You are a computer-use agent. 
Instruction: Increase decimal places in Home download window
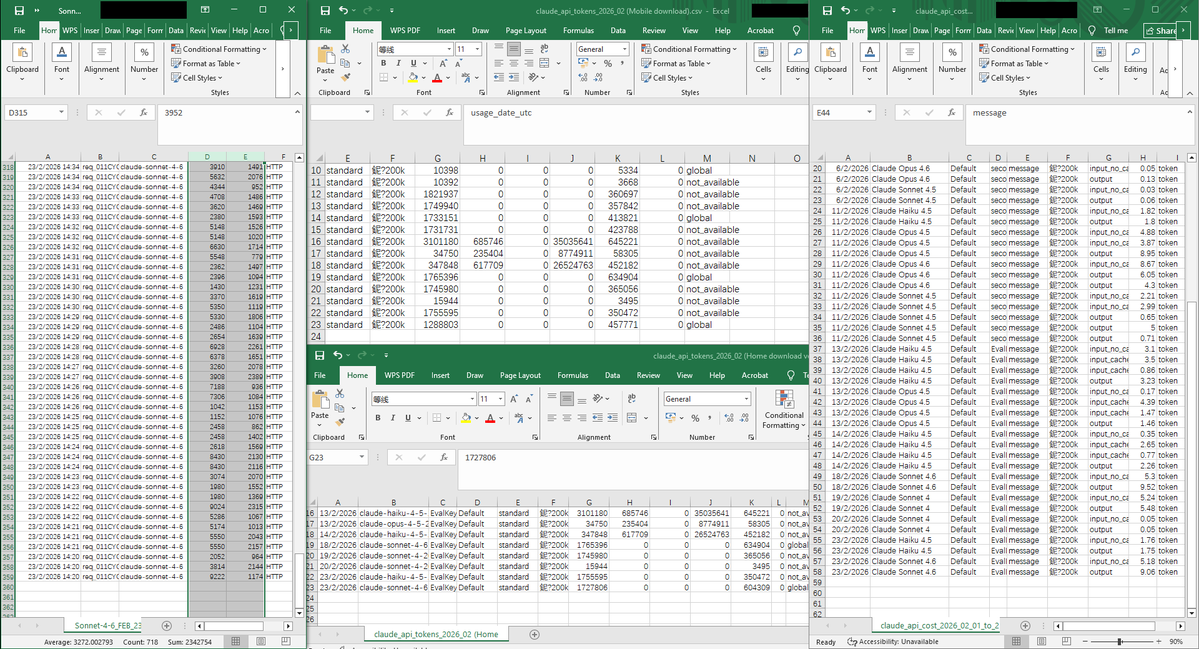(729, 418)
